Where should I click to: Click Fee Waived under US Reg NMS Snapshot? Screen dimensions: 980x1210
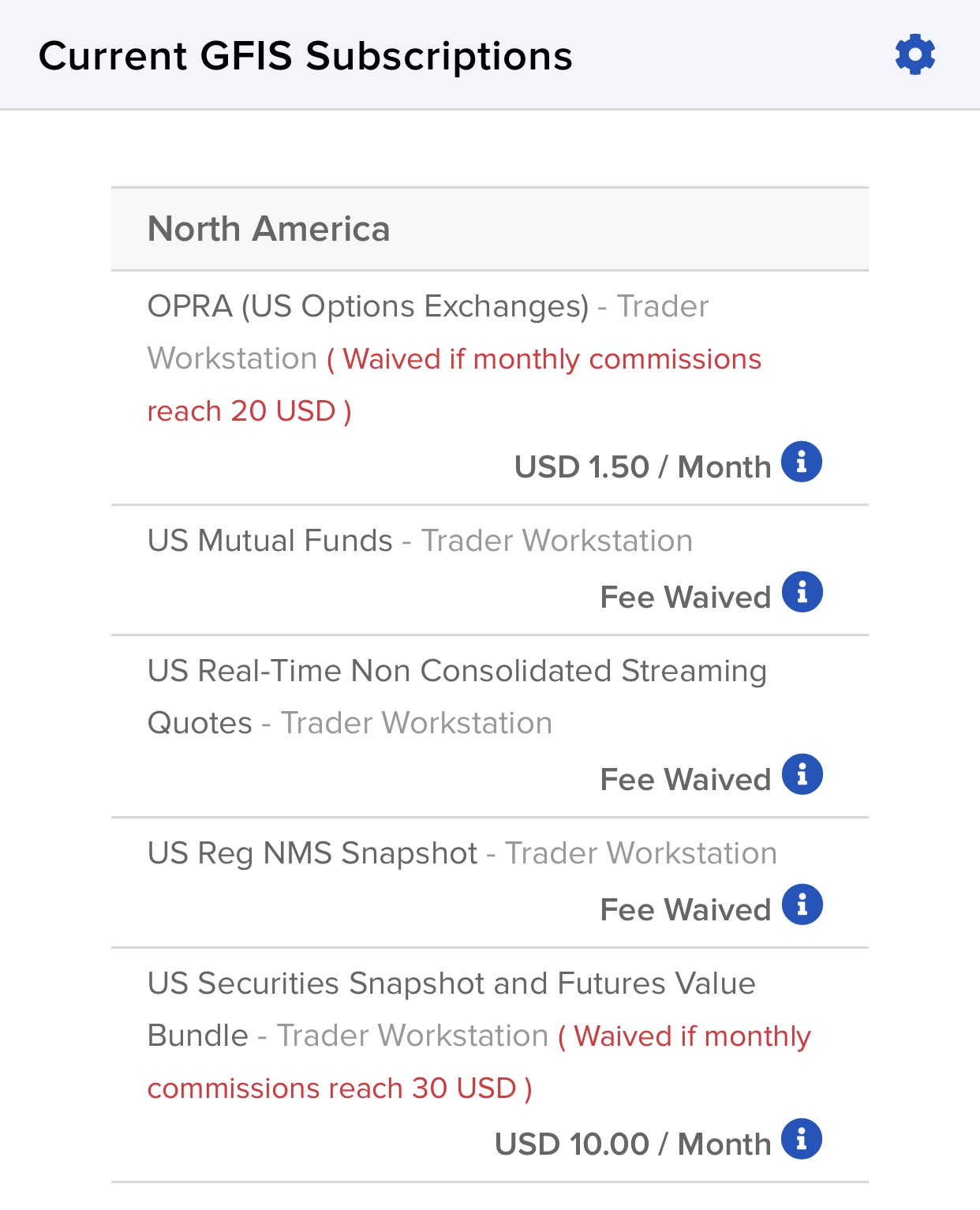[686, 910]
